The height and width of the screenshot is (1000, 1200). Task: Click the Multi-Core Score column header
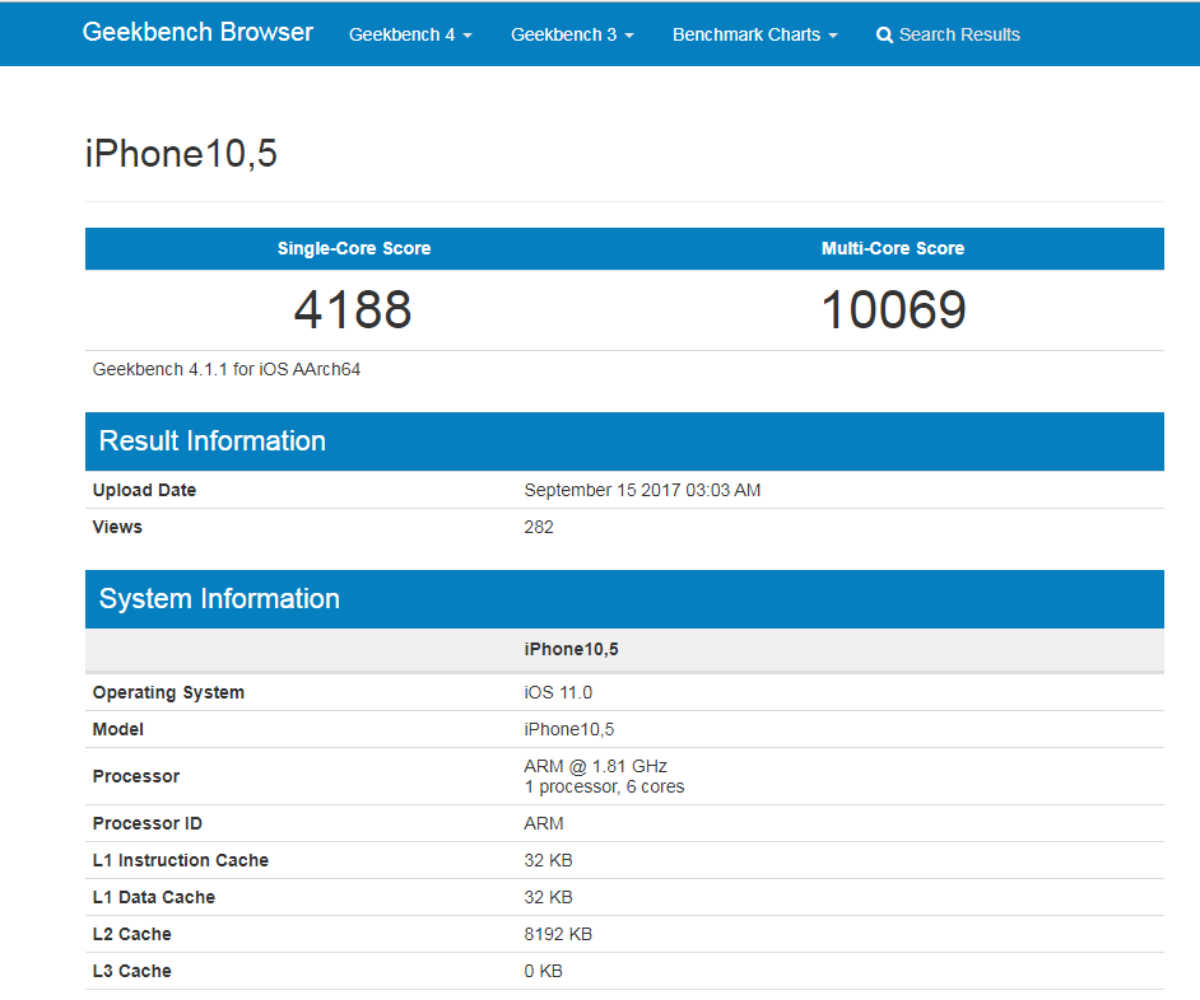coord(893,249)
